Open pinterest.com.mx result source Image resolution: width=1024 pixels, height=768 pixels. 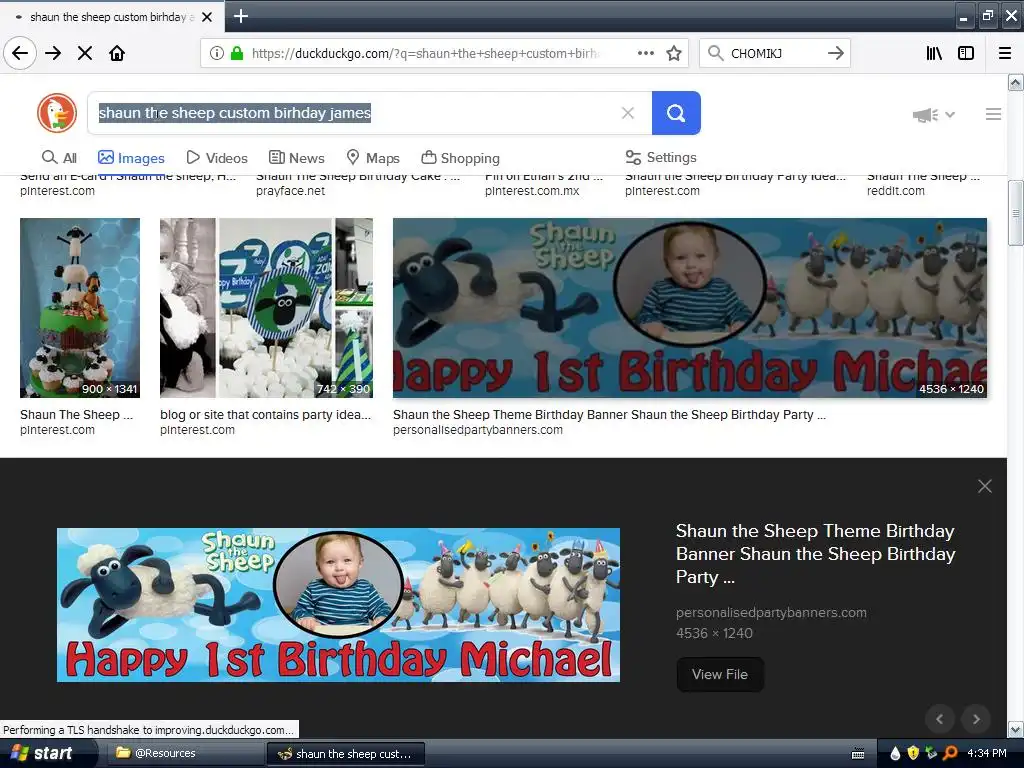(532, 191)
